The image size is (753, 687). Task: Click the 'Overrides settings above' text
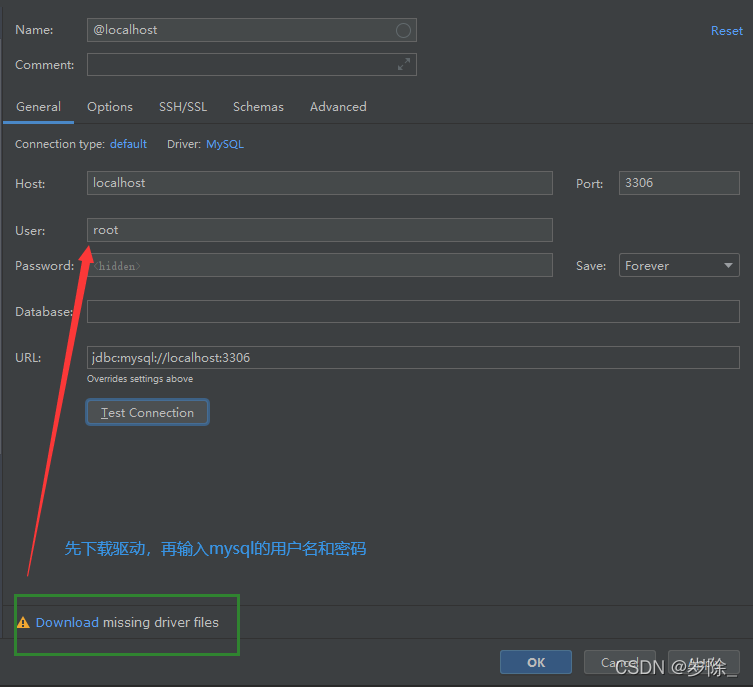click(x=140, y=379)
